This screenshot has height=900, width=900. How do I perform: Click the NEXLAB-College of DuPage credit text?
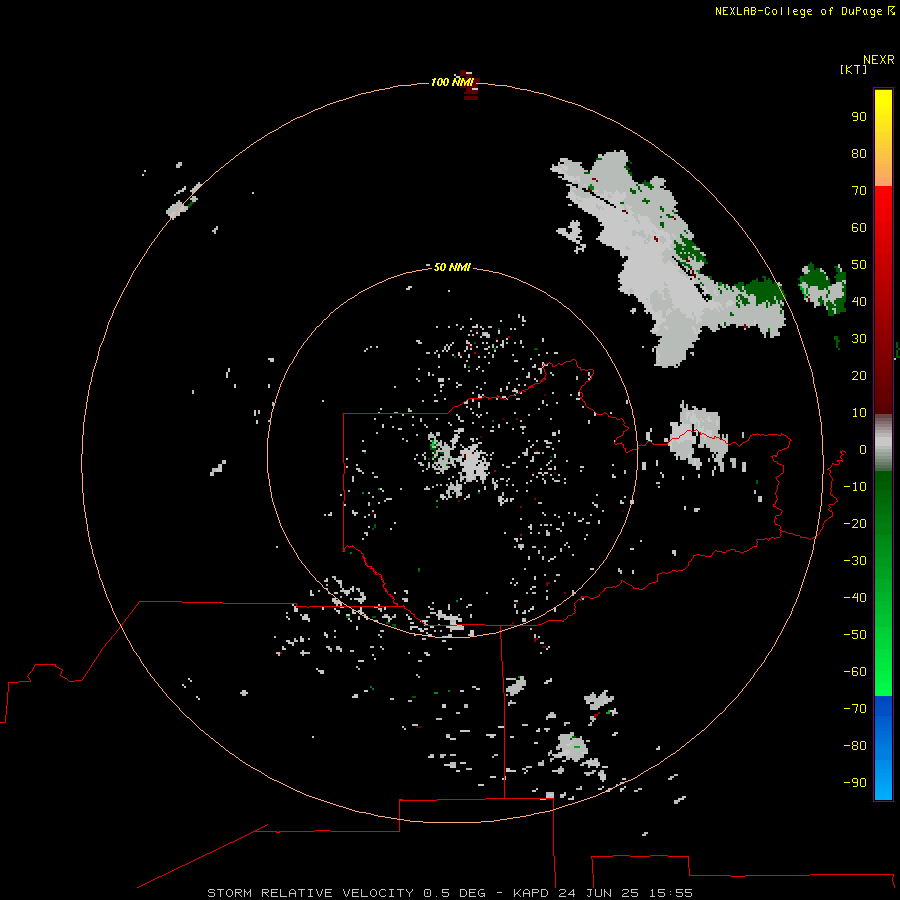click(x=798, y=11)
